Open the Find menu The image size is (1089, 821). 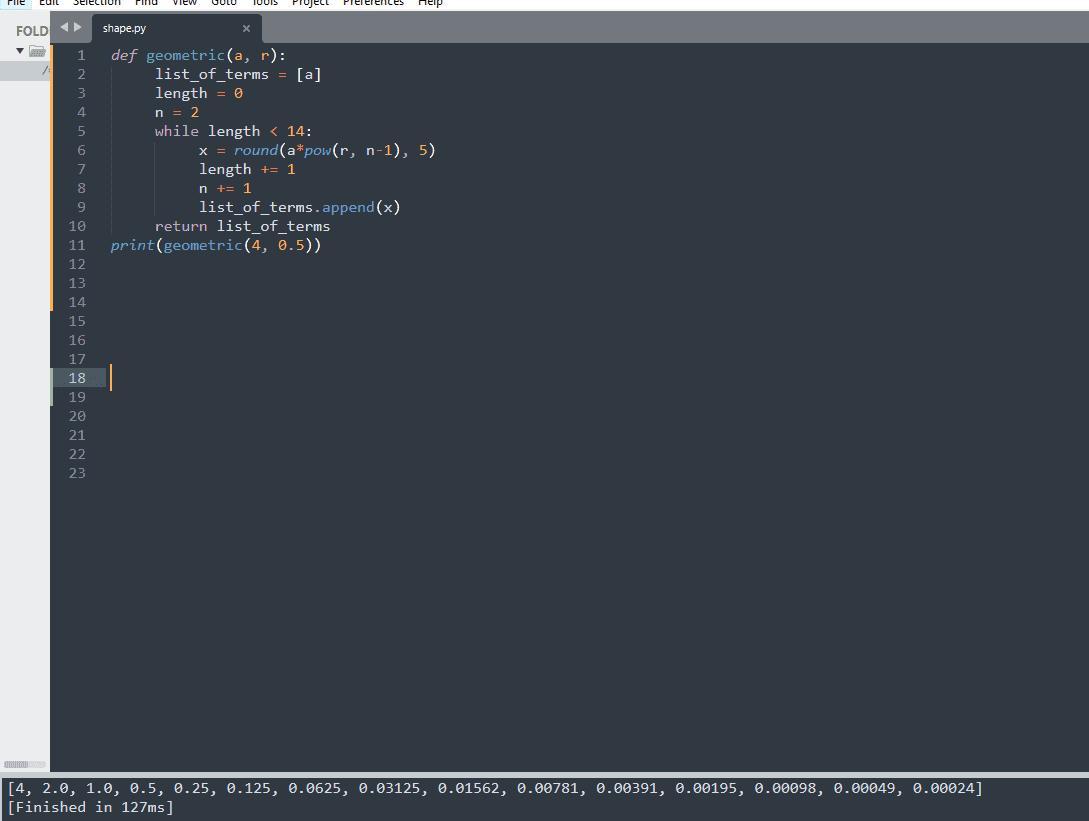pyautogui.click(x=146, y=3)
